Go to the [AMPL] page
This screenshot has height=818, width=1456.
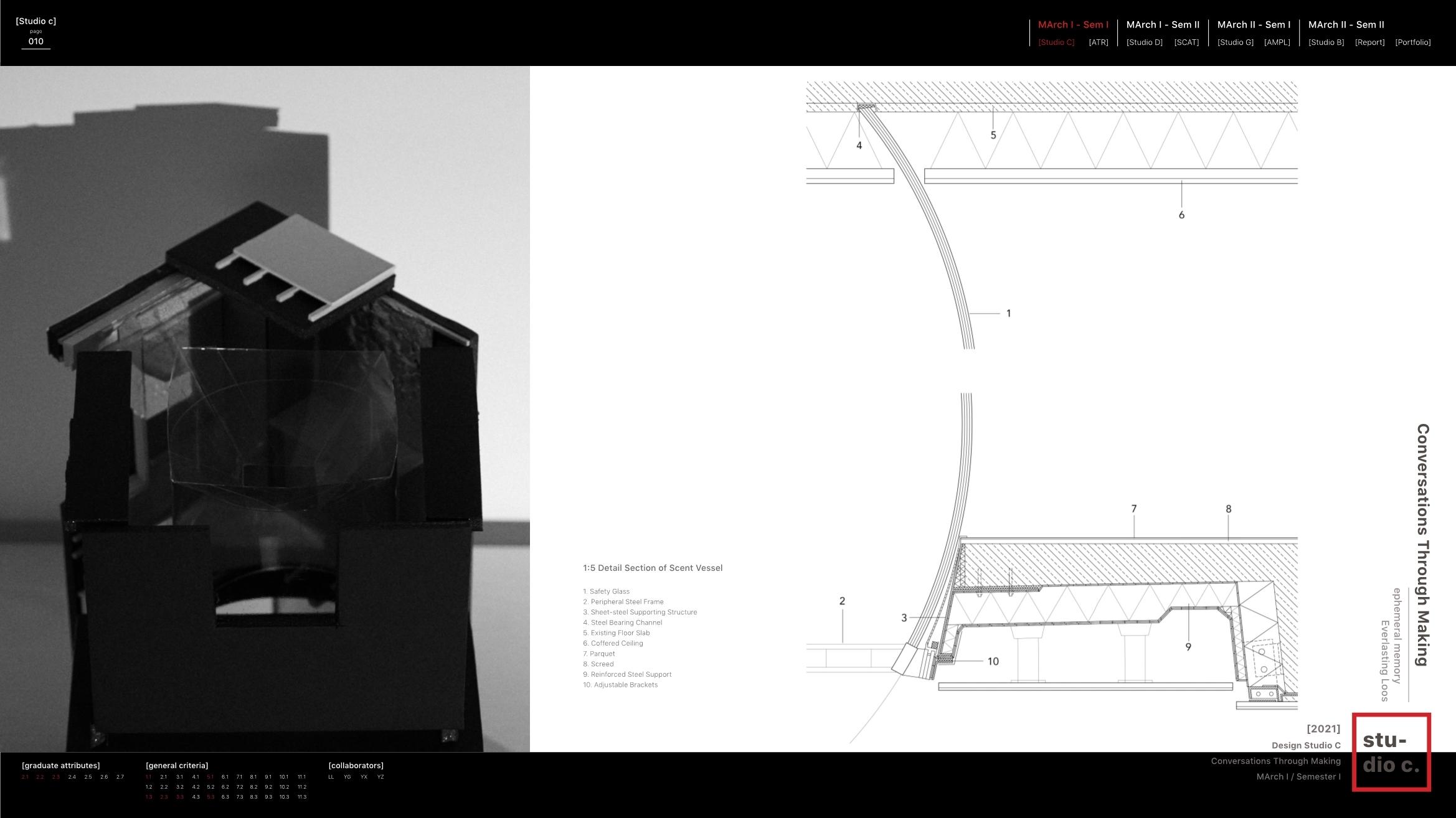[x=1277, y=42]
